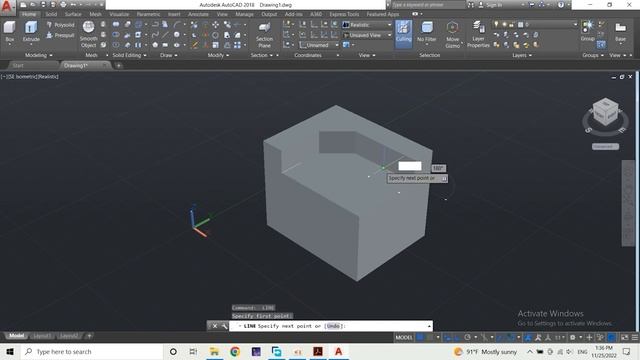Toggle layer freeze sun icon
This screenshot has height=360, width=640.
(x=504, y=24)
